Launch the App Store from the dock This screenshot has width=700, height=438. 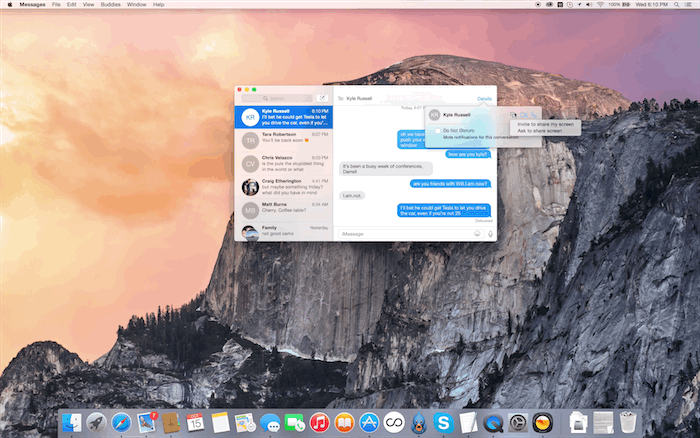369,423
